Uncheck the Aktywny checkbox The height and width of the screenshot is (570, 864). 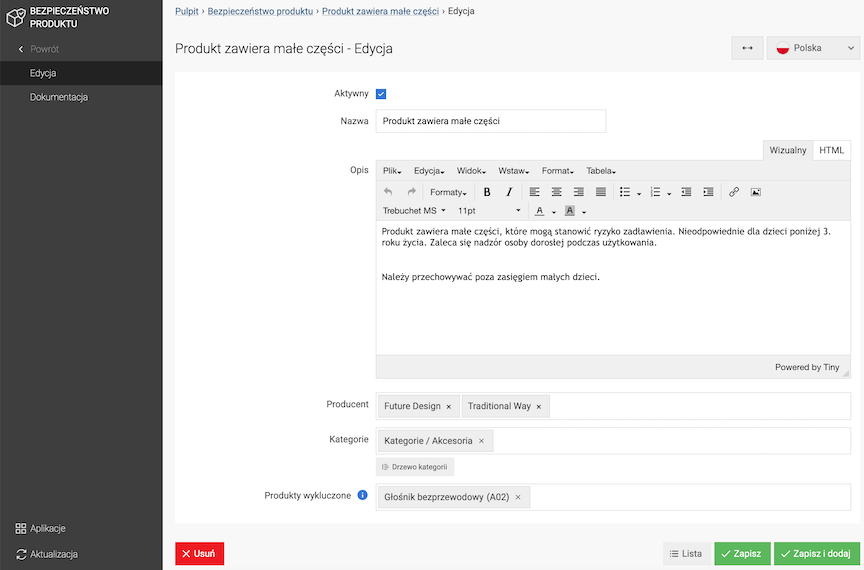[381, 94]
